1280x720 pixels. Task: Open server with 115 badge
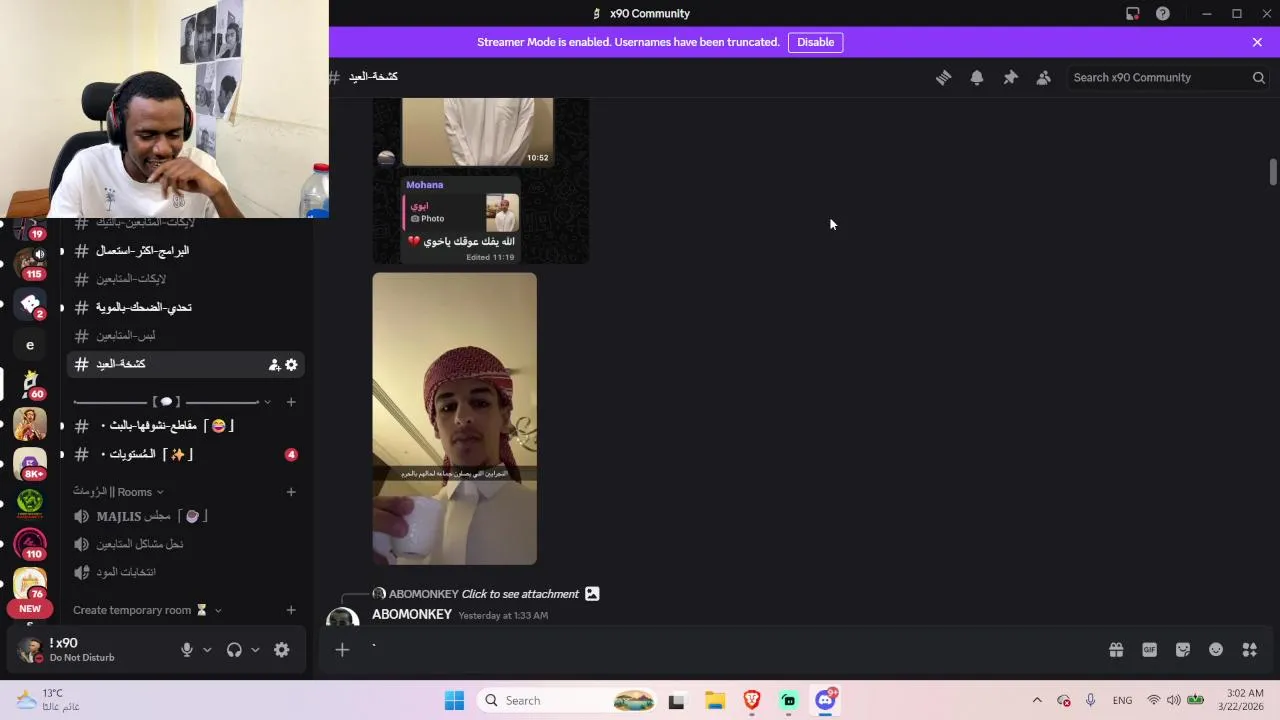pyautogui.click(x=30, y=264)
